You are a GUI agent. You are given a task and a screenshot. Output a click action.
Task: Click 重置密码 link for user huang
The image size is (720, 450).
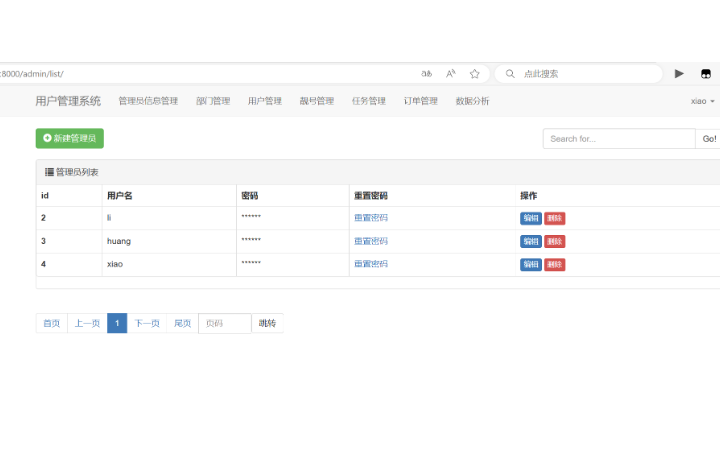(371, 241)
